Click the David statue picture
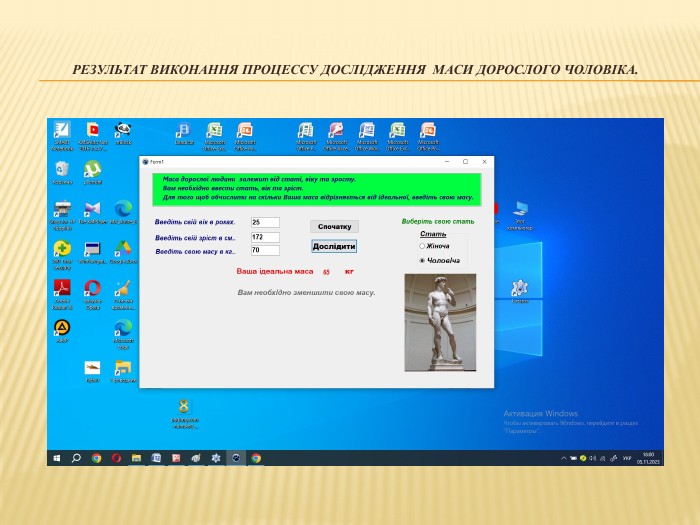Viewport: 700px width, 525px height. pos(440,322)
